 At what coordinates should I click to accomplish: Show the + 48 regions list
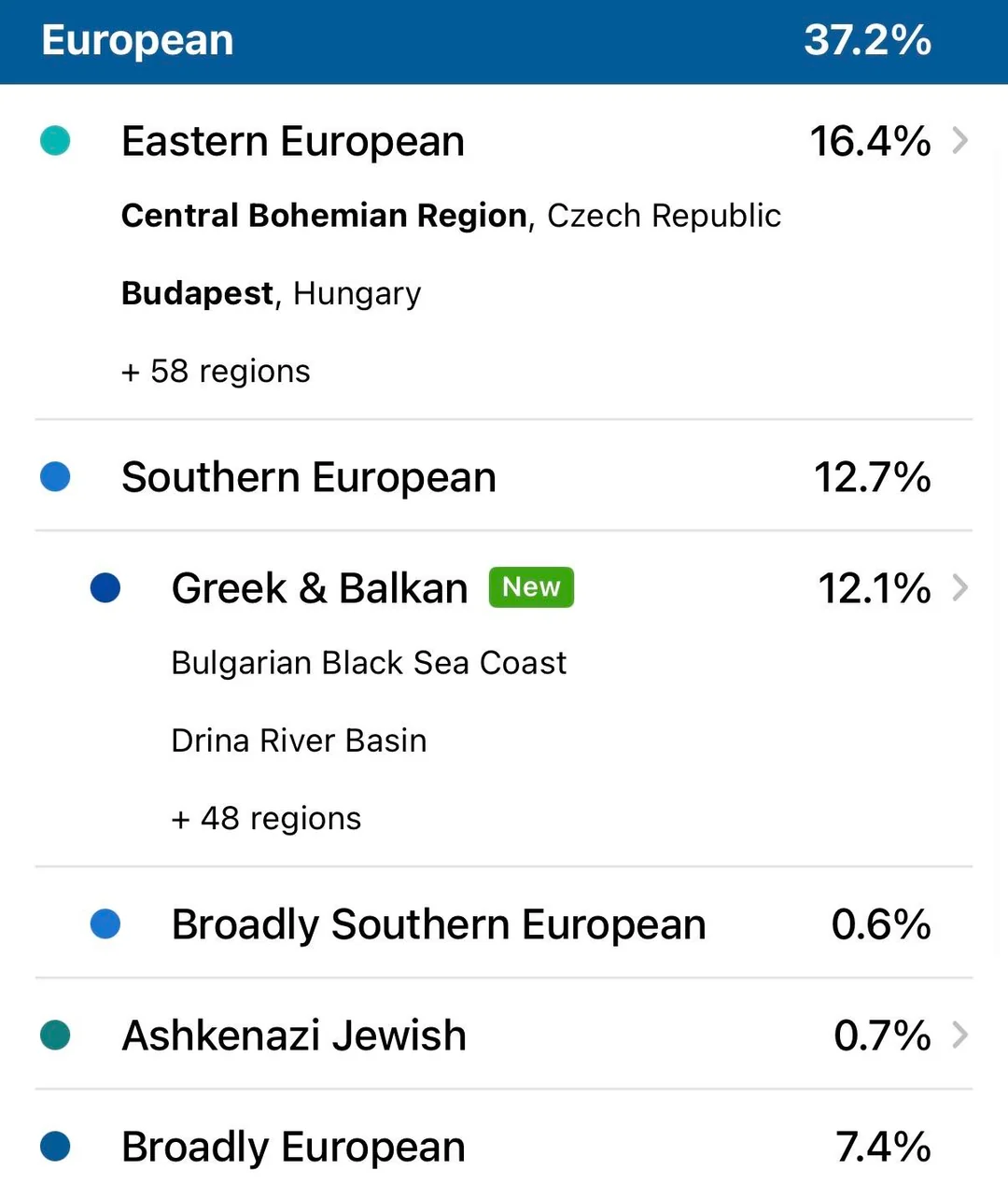click(x=266, y=818)
